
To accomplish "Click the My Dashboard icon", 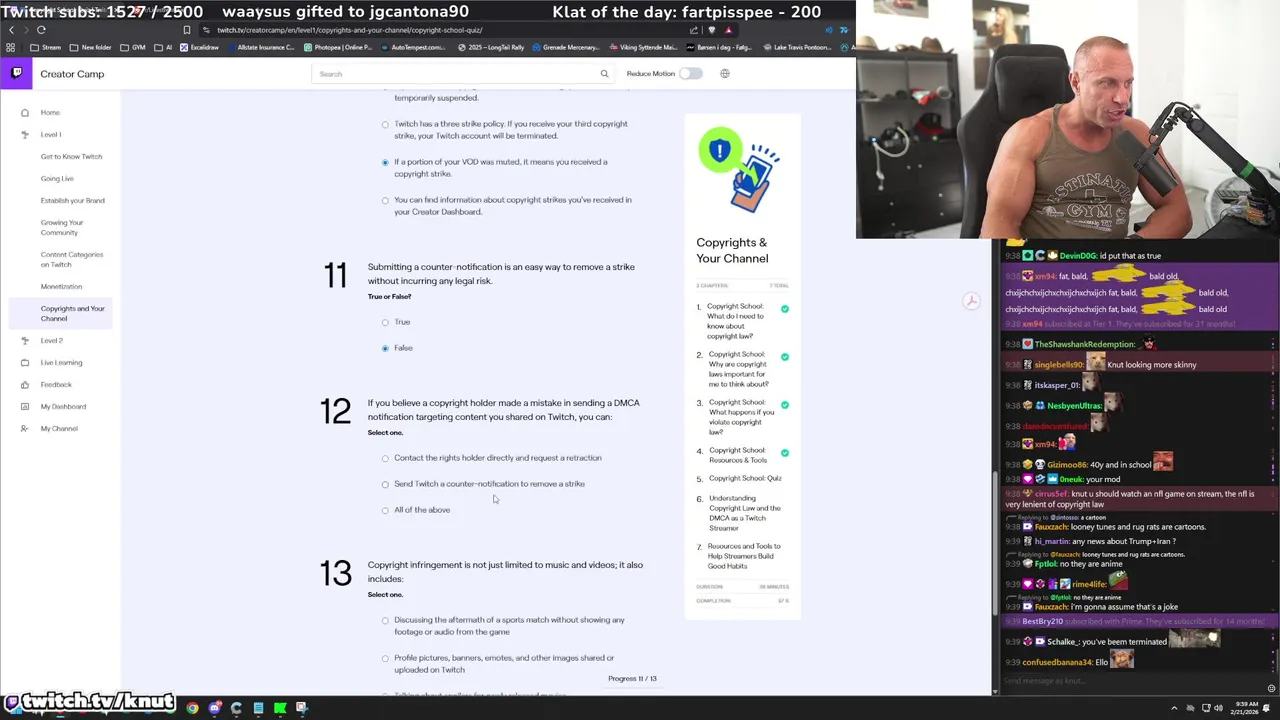I will [25, 406].
